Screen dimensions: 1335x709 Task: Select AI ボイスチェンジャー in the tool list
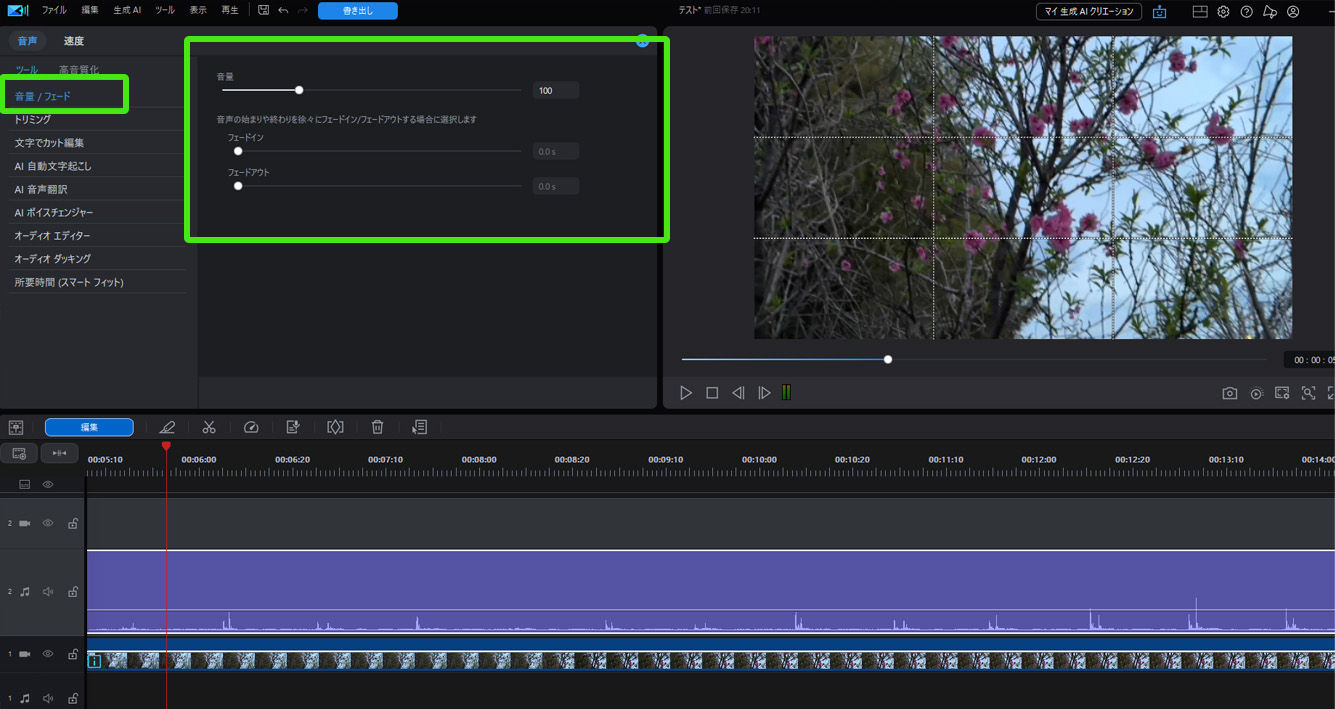[x=53, y=213]
